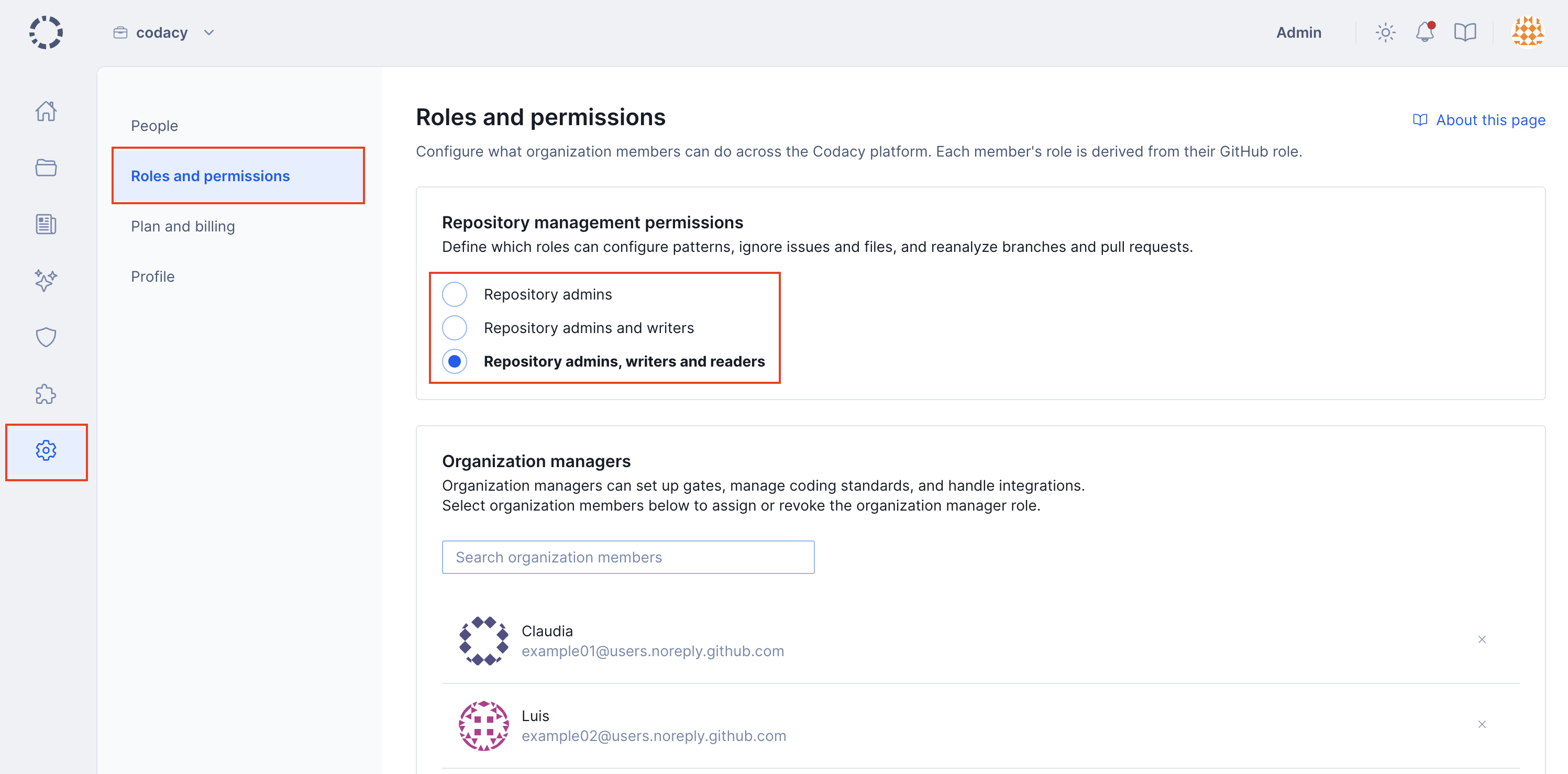The image size is (1568, 774).
Task: Open the documentation book icon in header
Action: (1464, 32)
